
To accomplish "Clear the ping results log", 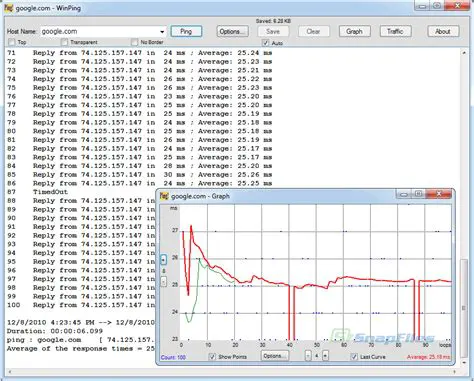I will [313, 31].
